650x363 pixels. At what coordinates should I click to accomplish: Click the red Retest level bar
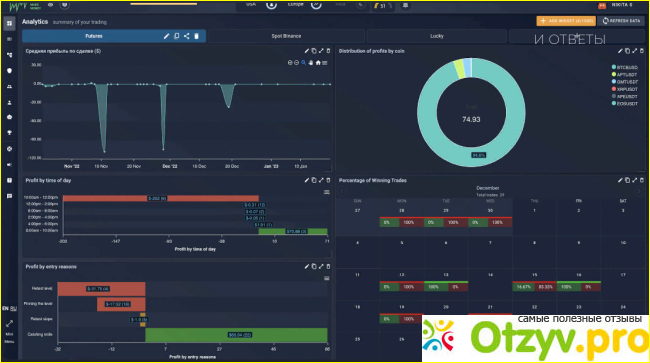point(102,289)
